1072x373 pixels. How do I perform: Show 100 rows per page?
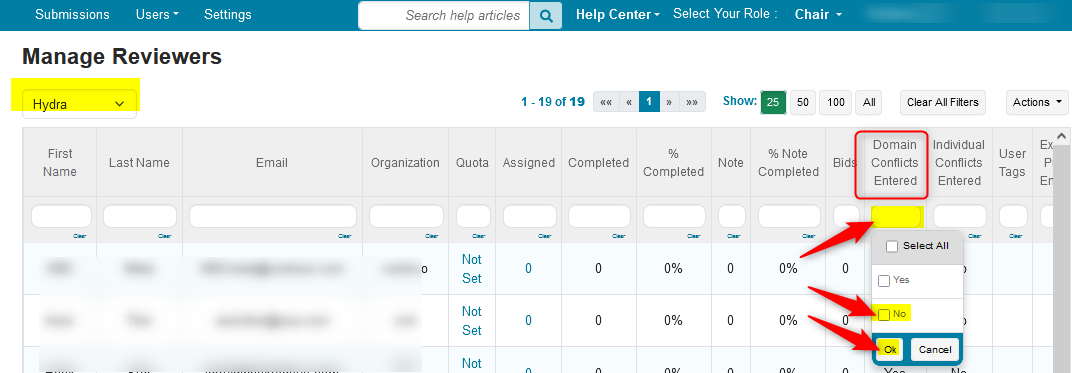click(x=835, y=102)
